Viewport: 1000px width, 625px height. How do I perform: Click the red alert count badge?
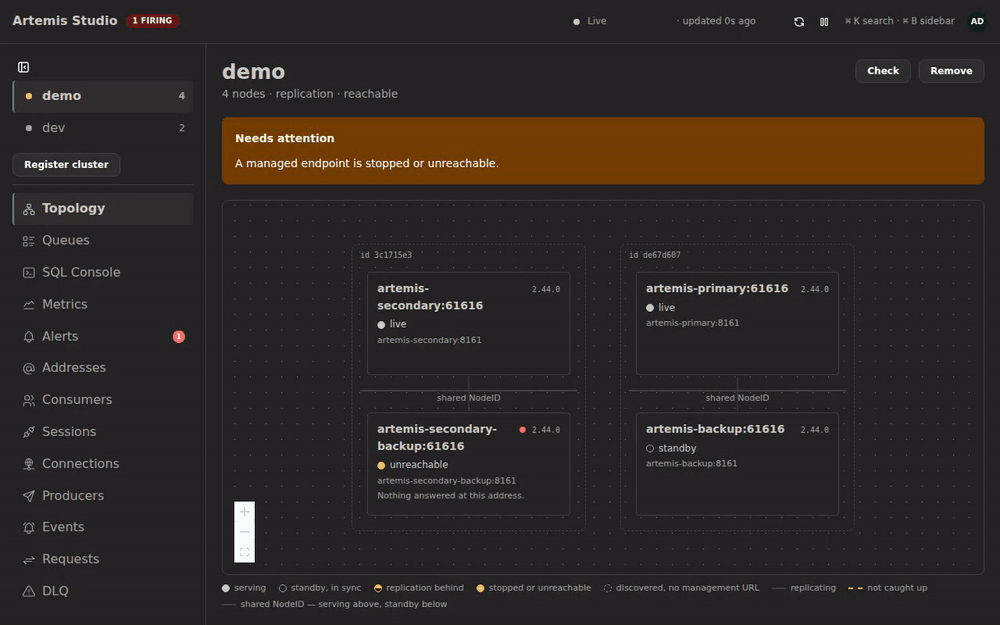(x=179, y=336)
